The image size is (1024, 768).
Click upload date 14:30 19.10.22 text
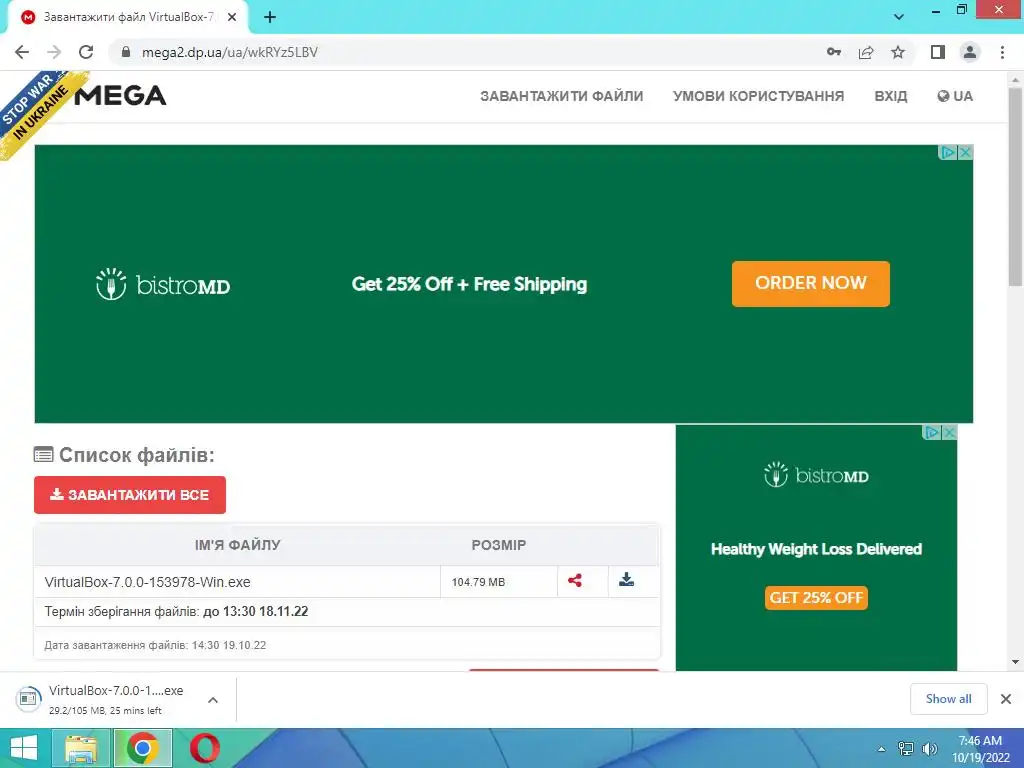229,645
